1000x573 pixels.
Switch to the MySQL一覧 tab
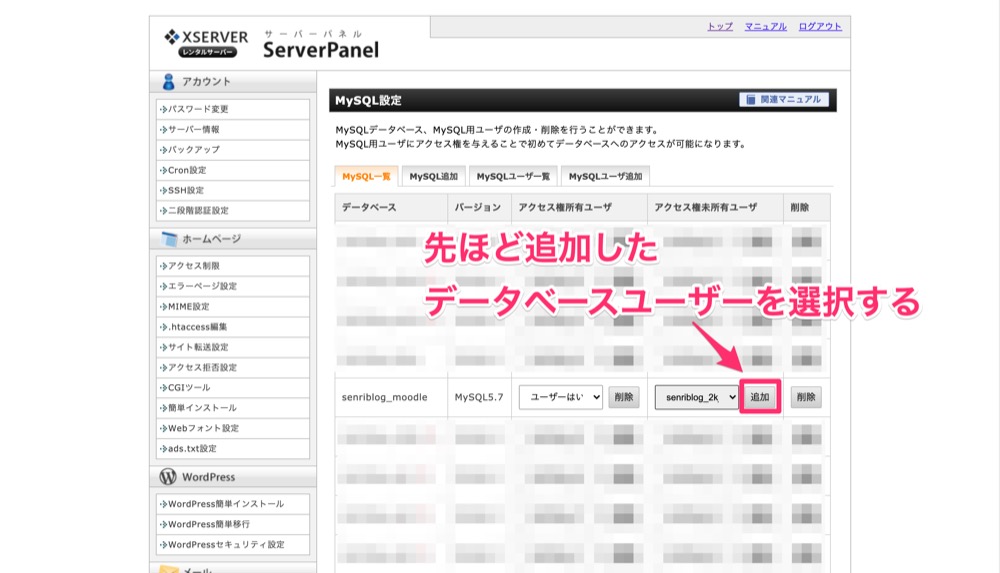[366, 176]
